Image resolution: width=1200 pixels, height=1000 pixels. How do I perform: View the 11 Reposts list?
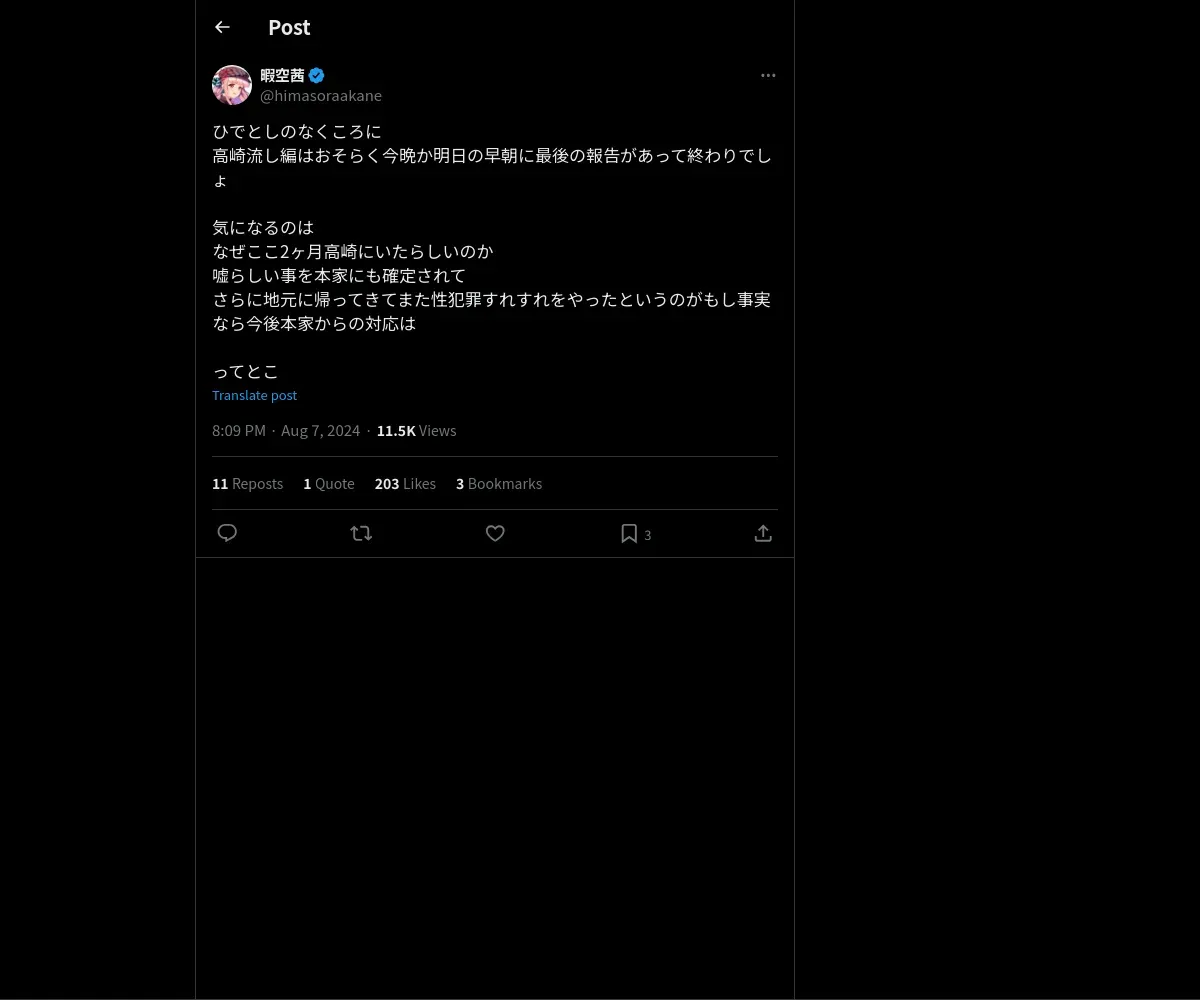pos(247,483)
